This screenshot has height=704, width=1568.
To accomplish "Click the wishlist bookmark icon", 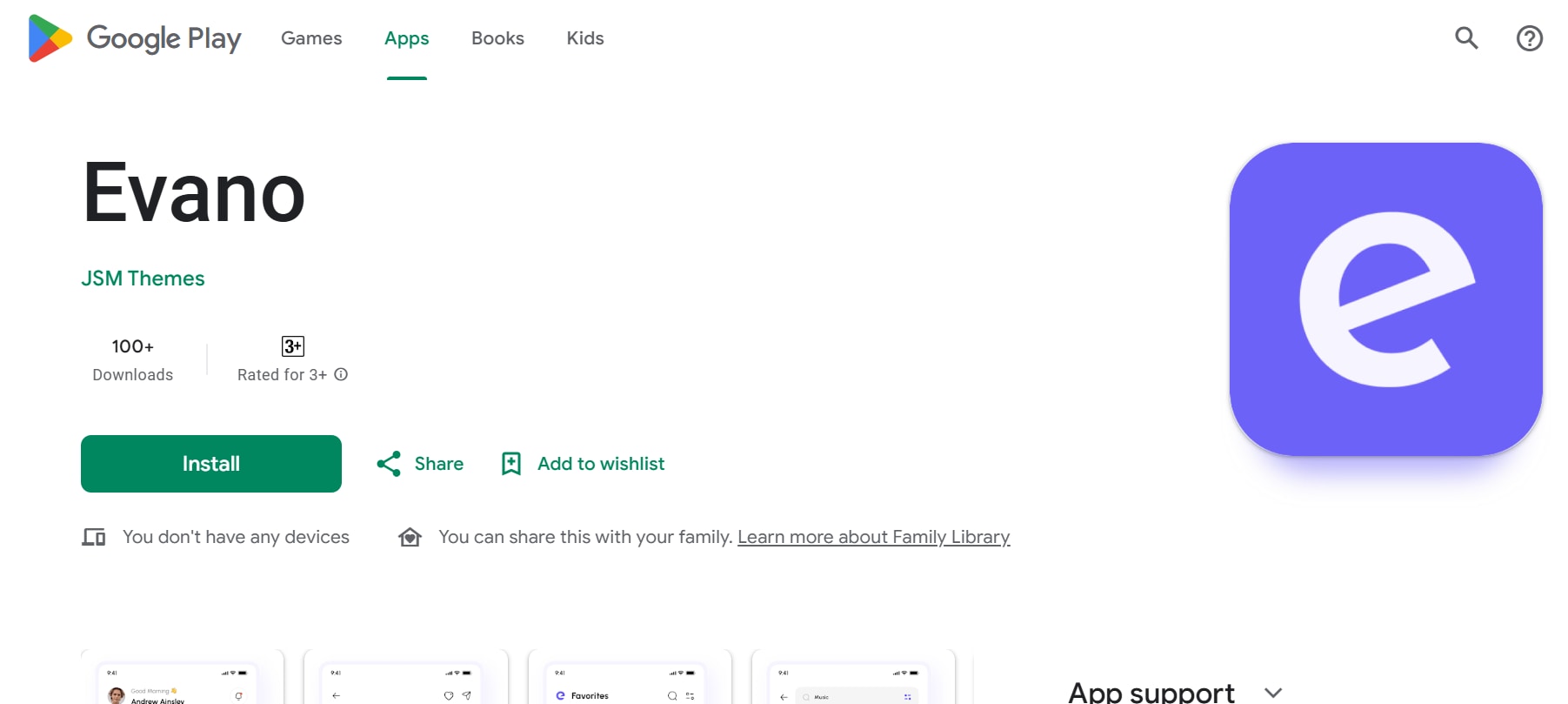I will click(511, 464).
